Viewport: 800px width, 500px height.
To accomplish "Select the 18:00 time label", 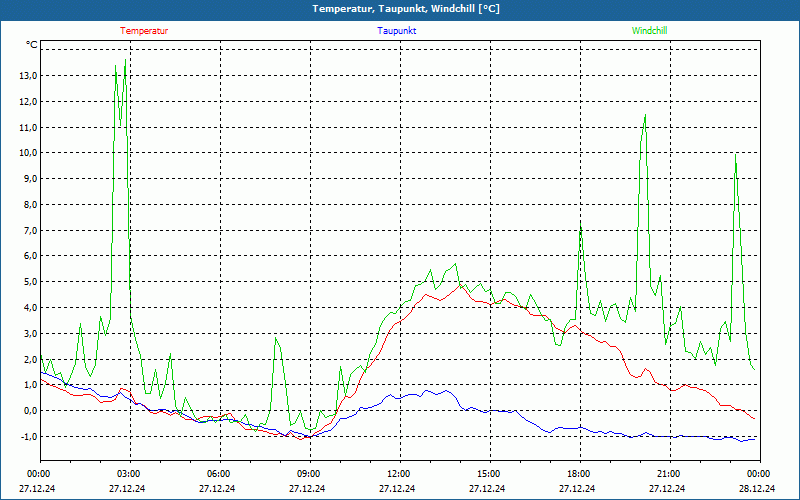I will 578,474.
